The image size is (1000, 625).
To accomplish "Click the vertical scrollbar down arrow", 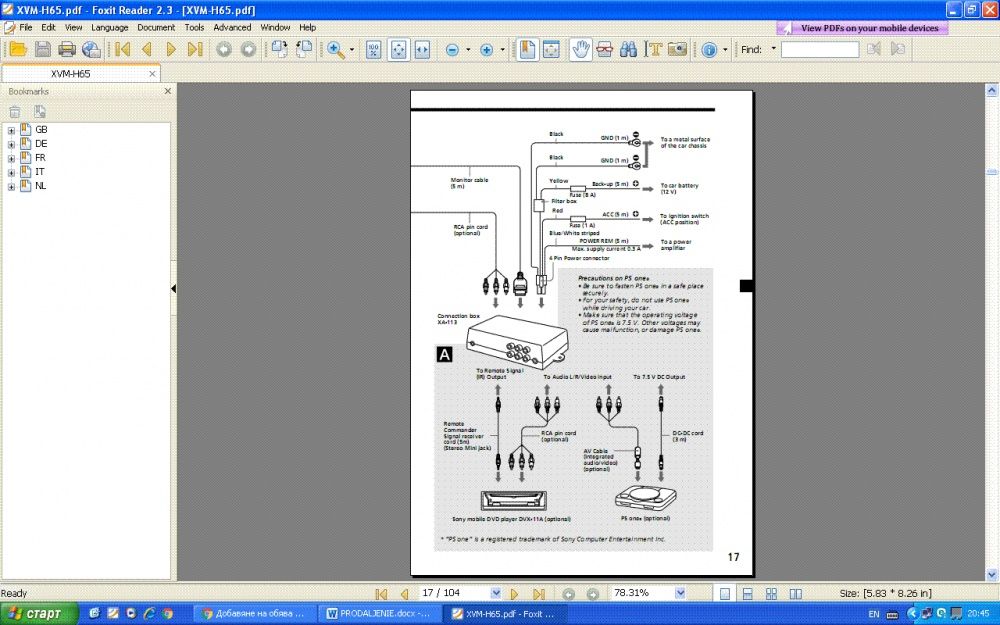I will pyautogui.click(x=992, y=575).
